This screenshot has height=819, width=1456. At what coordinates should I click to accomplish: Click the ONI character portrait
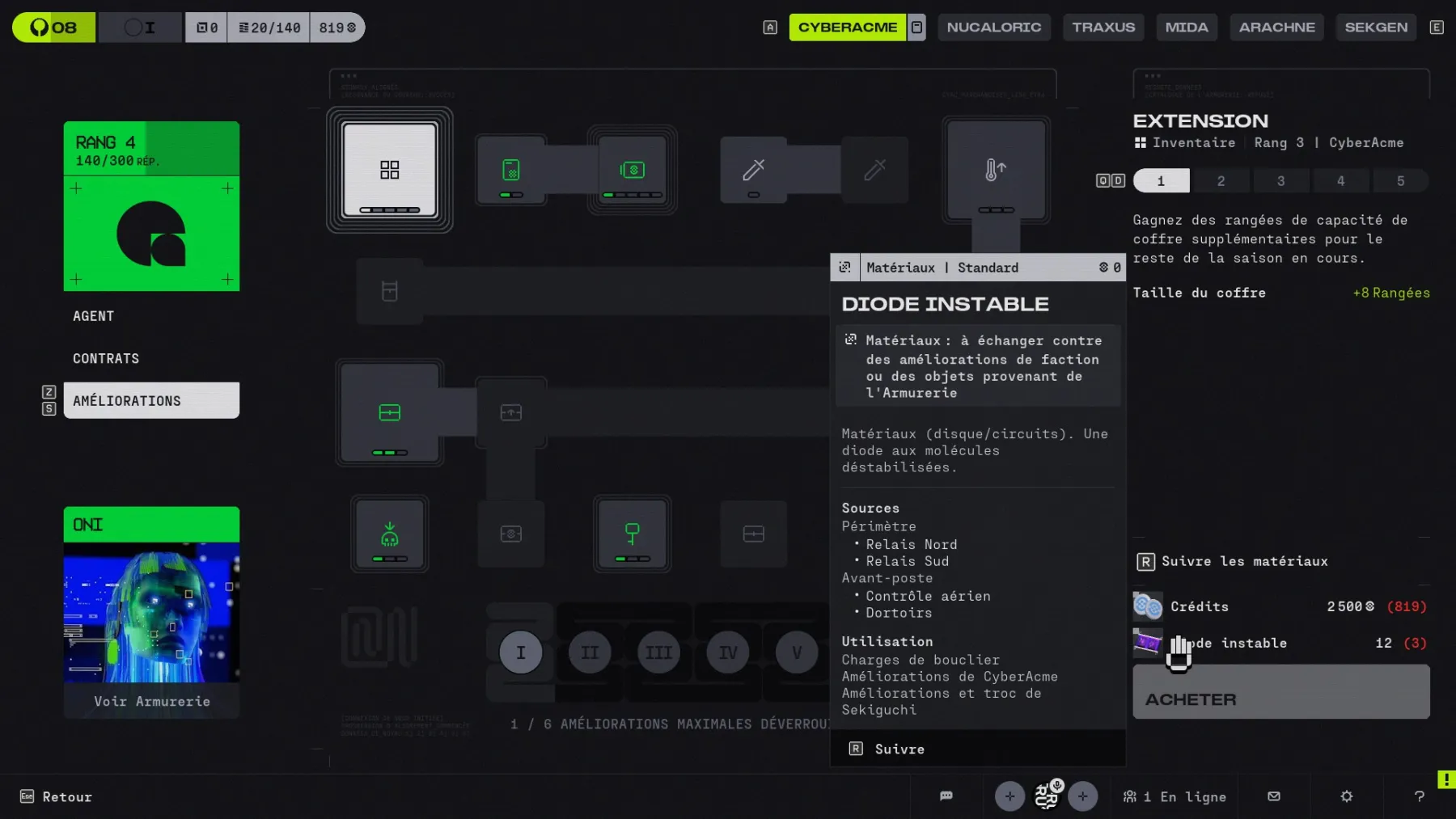click(151, 612)
